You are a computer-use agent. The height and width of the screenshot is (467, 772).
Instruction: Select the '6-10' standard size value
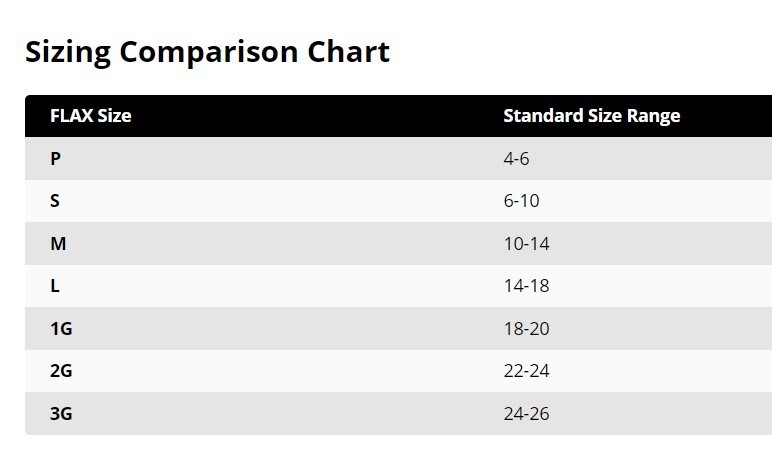point(521,201)
